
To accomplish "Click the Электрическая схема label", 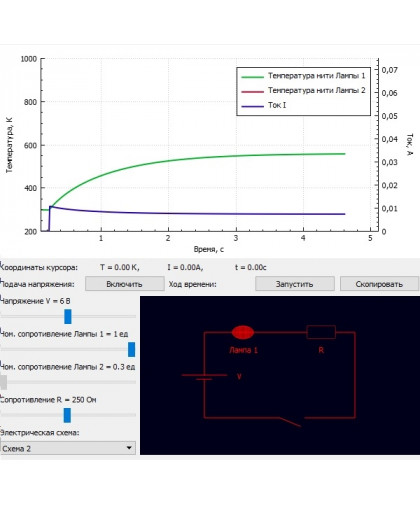I will [40, 433].
